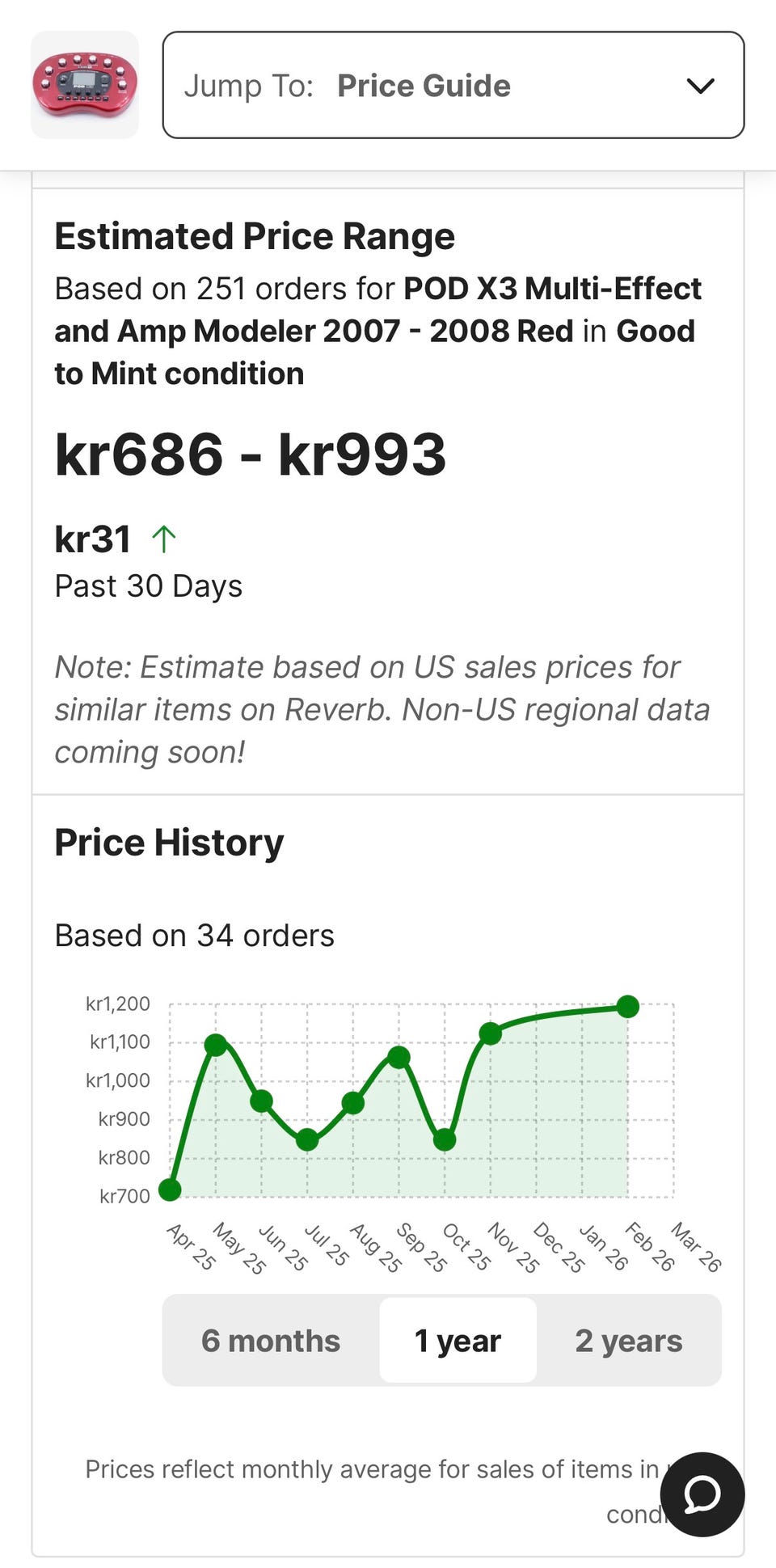Click the Estimated Price Range heading
Viewport: 776px width, 1568px height.
point(255,236)
